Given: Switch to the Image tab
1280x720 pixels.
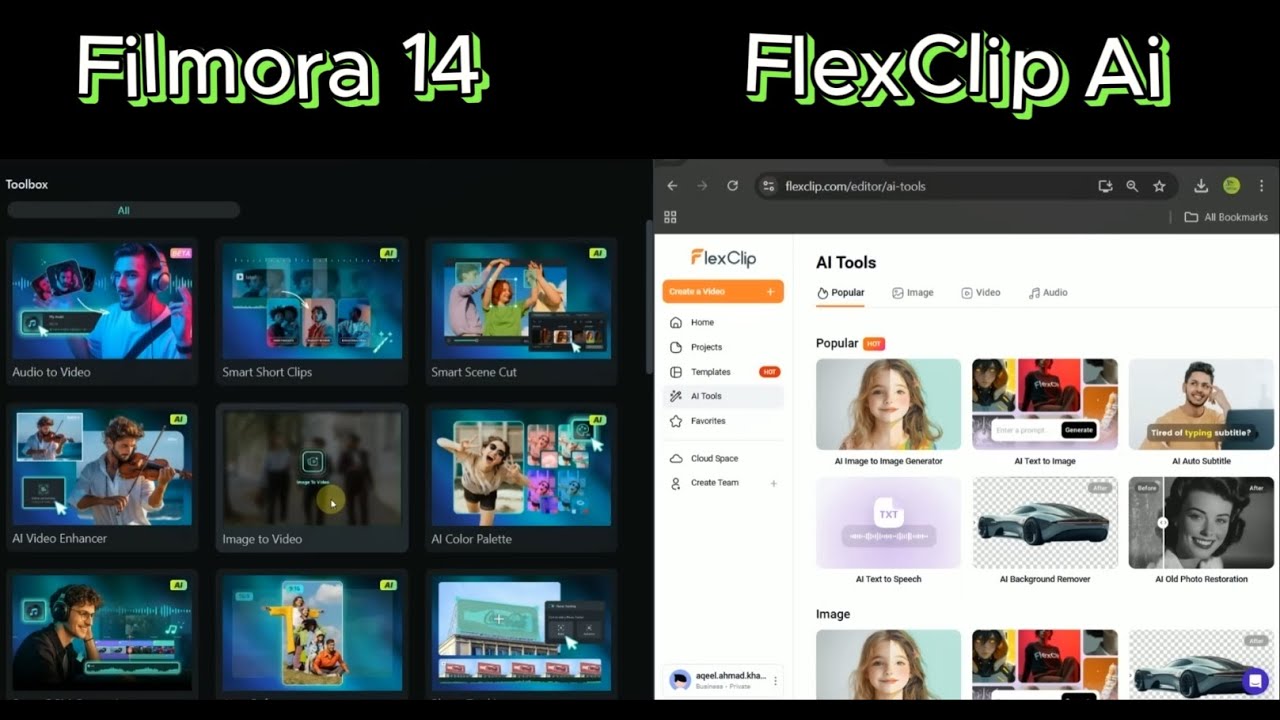Looking at the screenshot, I should 912,293.
